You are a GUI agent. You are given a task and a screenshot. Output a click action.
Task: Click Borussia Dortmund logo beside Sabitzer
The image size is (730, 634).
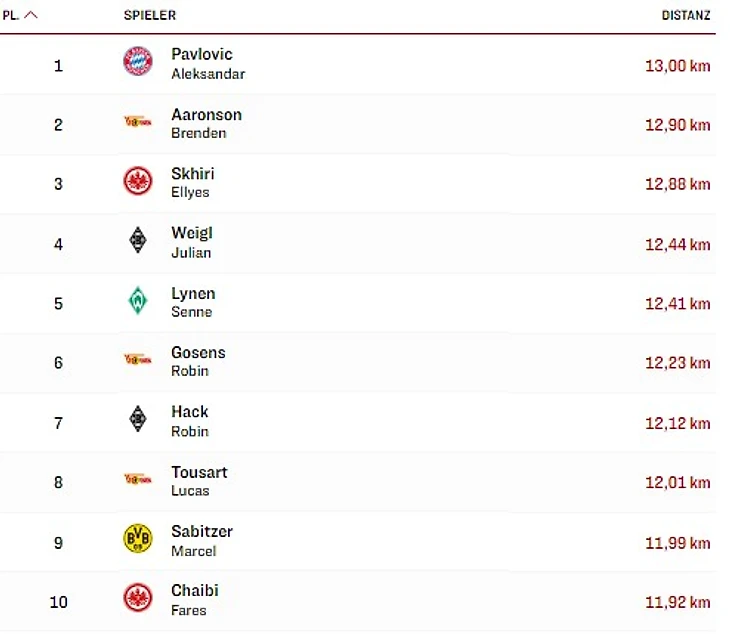click(138, 539)
